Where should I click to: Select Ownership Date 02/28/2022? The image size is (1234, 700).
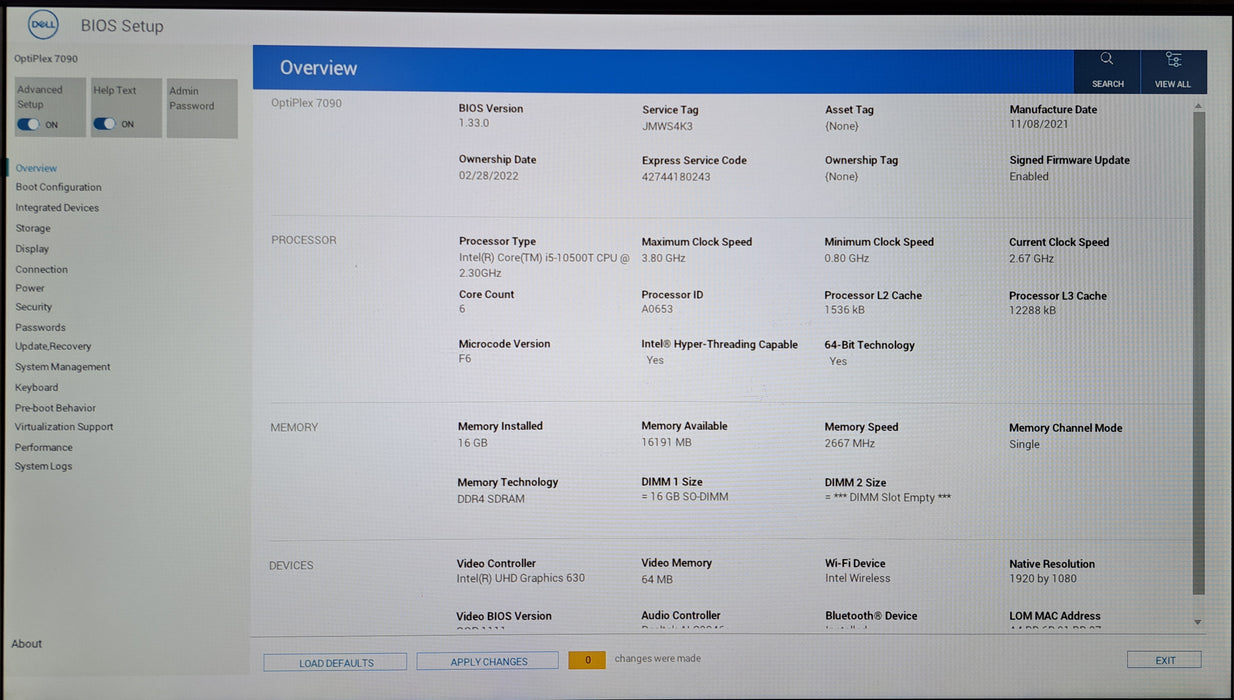click(x=488, y=176)
